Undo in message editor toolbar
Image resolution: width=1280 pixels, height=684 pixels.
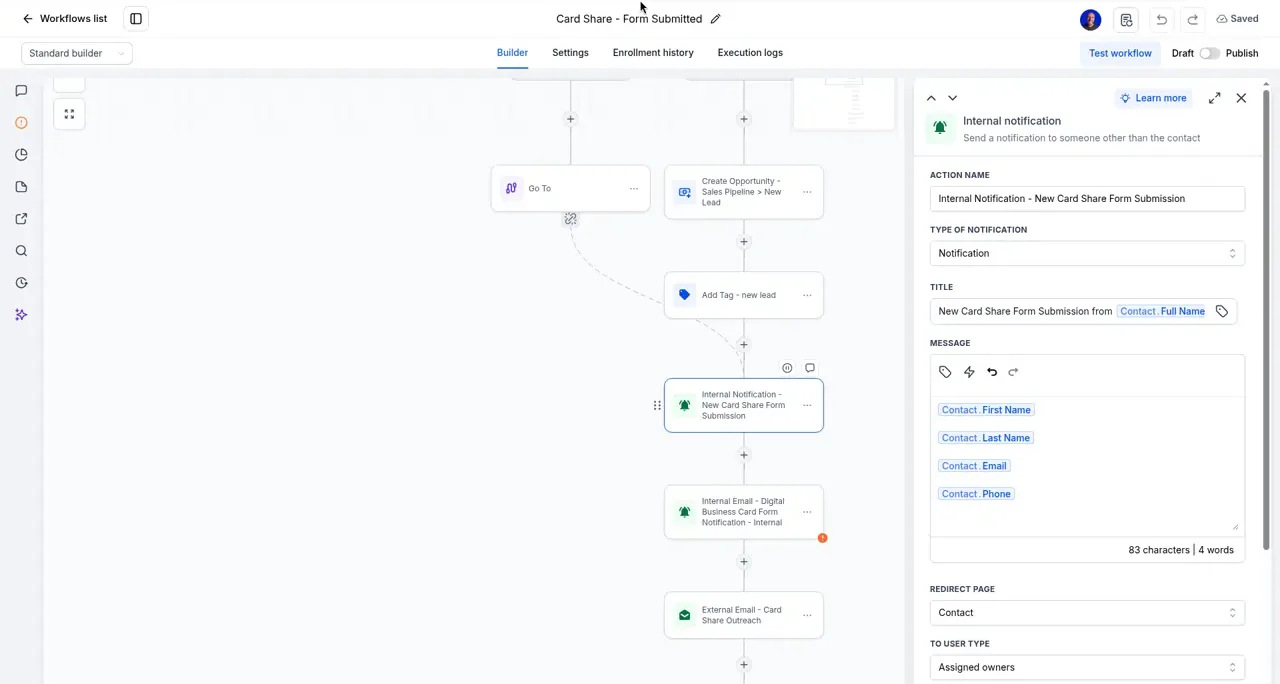point(992,372)
